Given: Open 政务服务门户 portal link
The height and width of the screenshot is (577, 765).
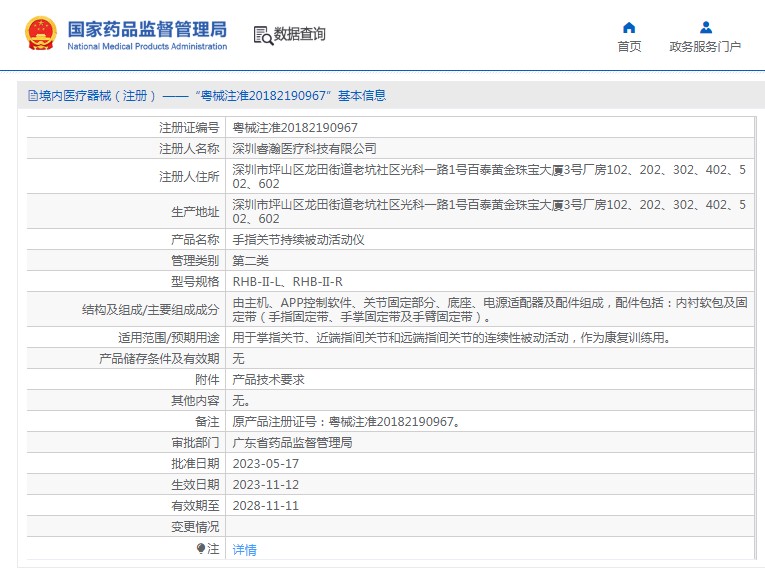Looking at the screenshot, I should tap(705, 46).
